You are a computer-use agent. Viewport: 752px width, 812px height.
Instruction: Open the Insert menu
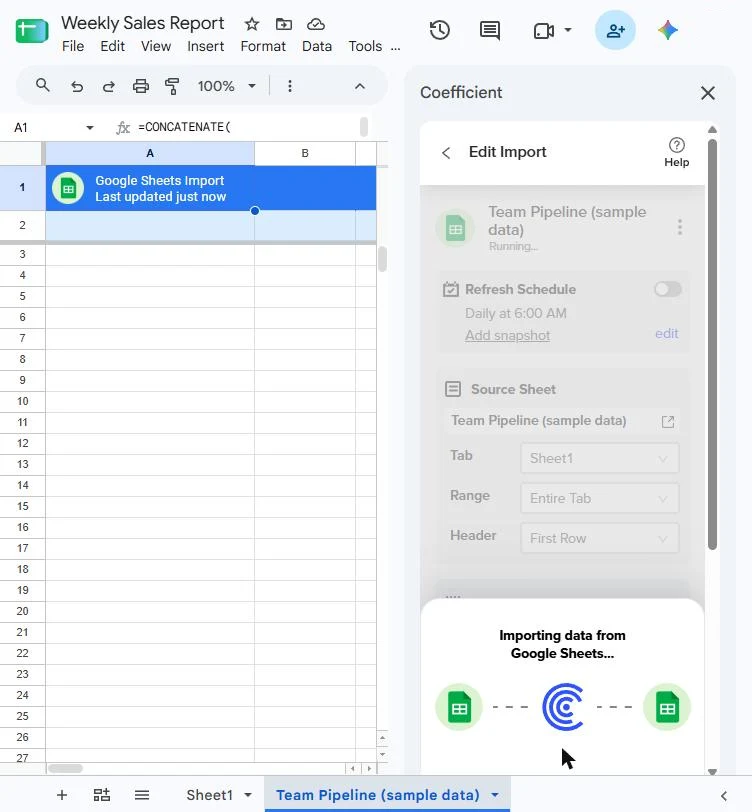coord(206,46)
